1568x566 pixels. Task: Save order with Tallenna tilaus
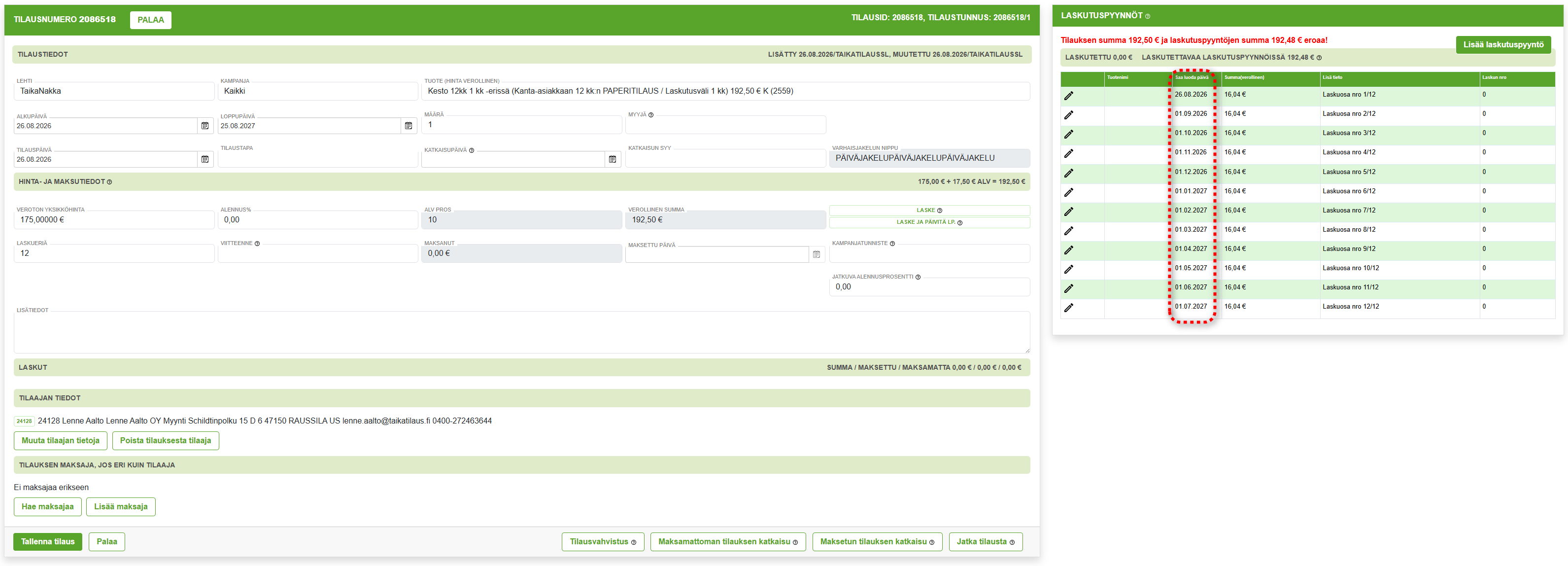(x=47, y=542)
